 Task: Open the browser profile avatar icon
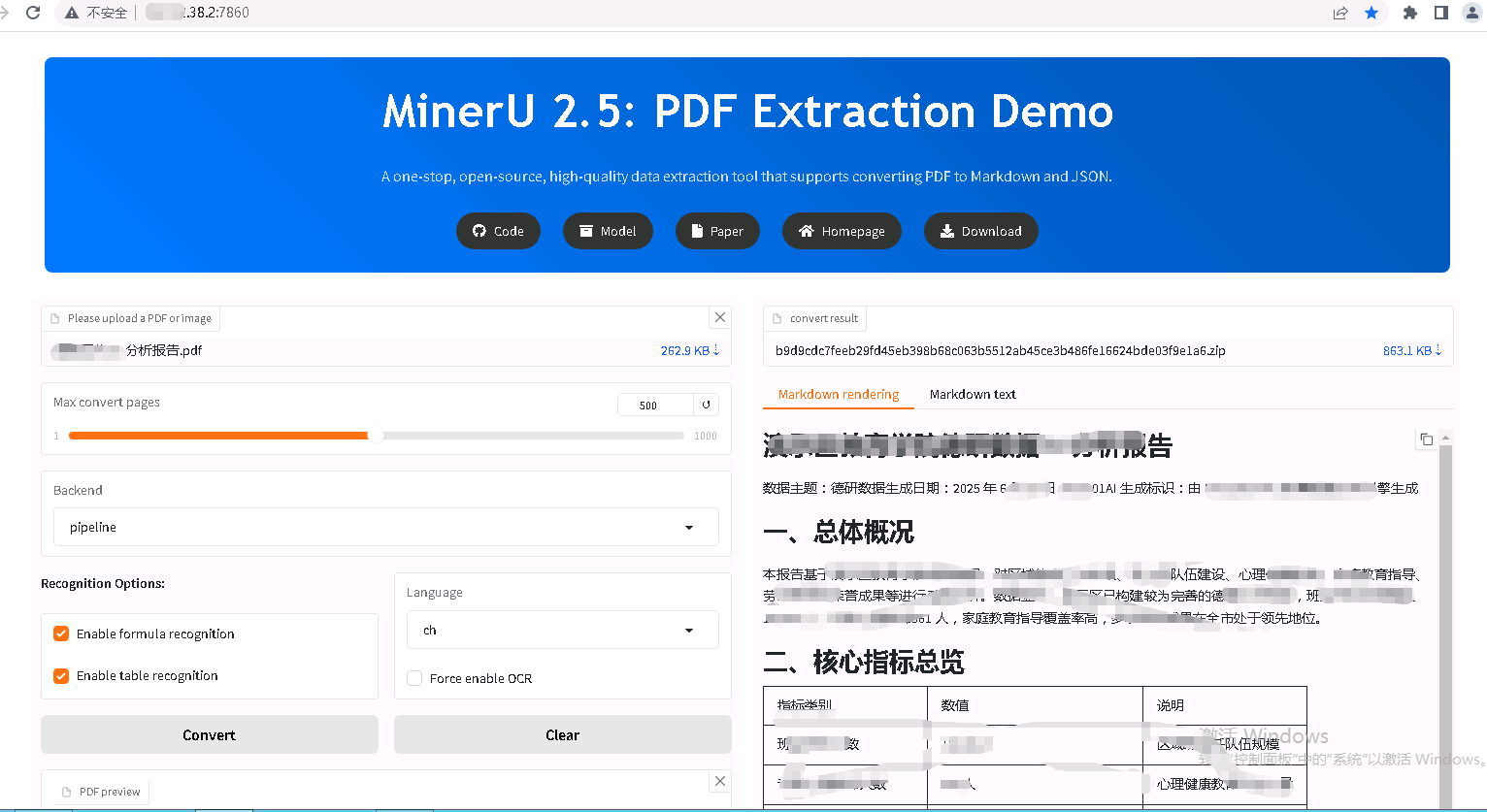pos(1472,13)
